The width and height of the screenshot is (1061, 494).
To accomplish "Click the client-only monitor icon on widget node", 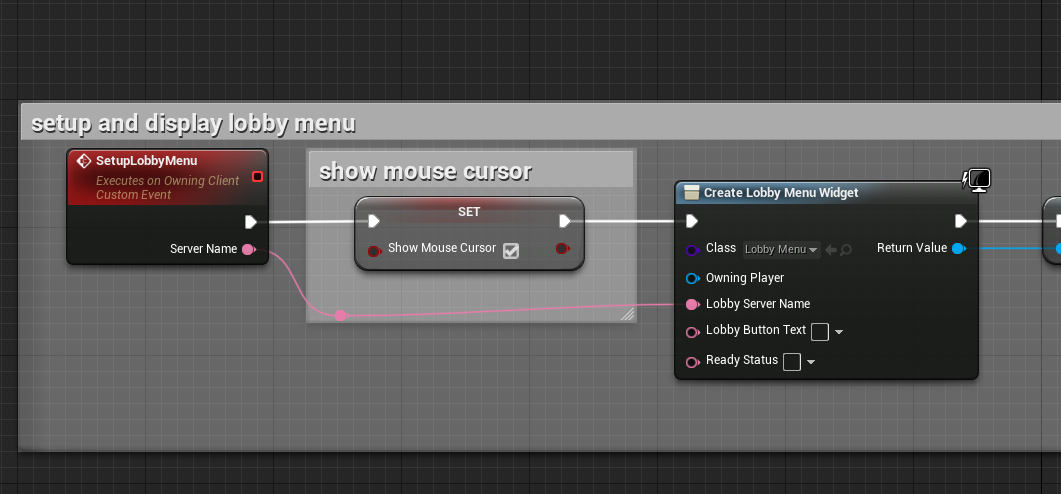I will click(976, 180).
